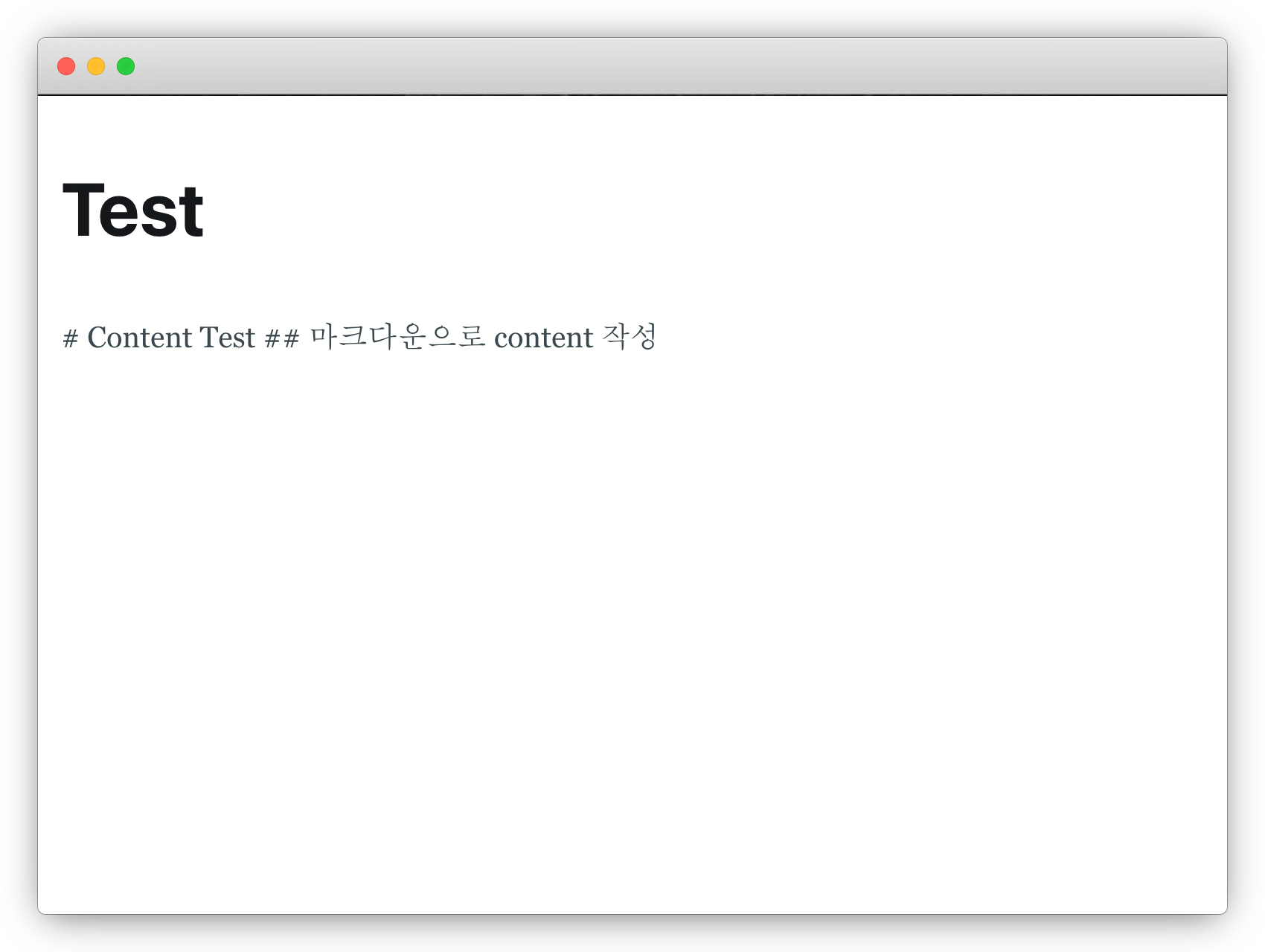Maximize the window with the green button
The image size is (1265, 952).
[126, 66]
